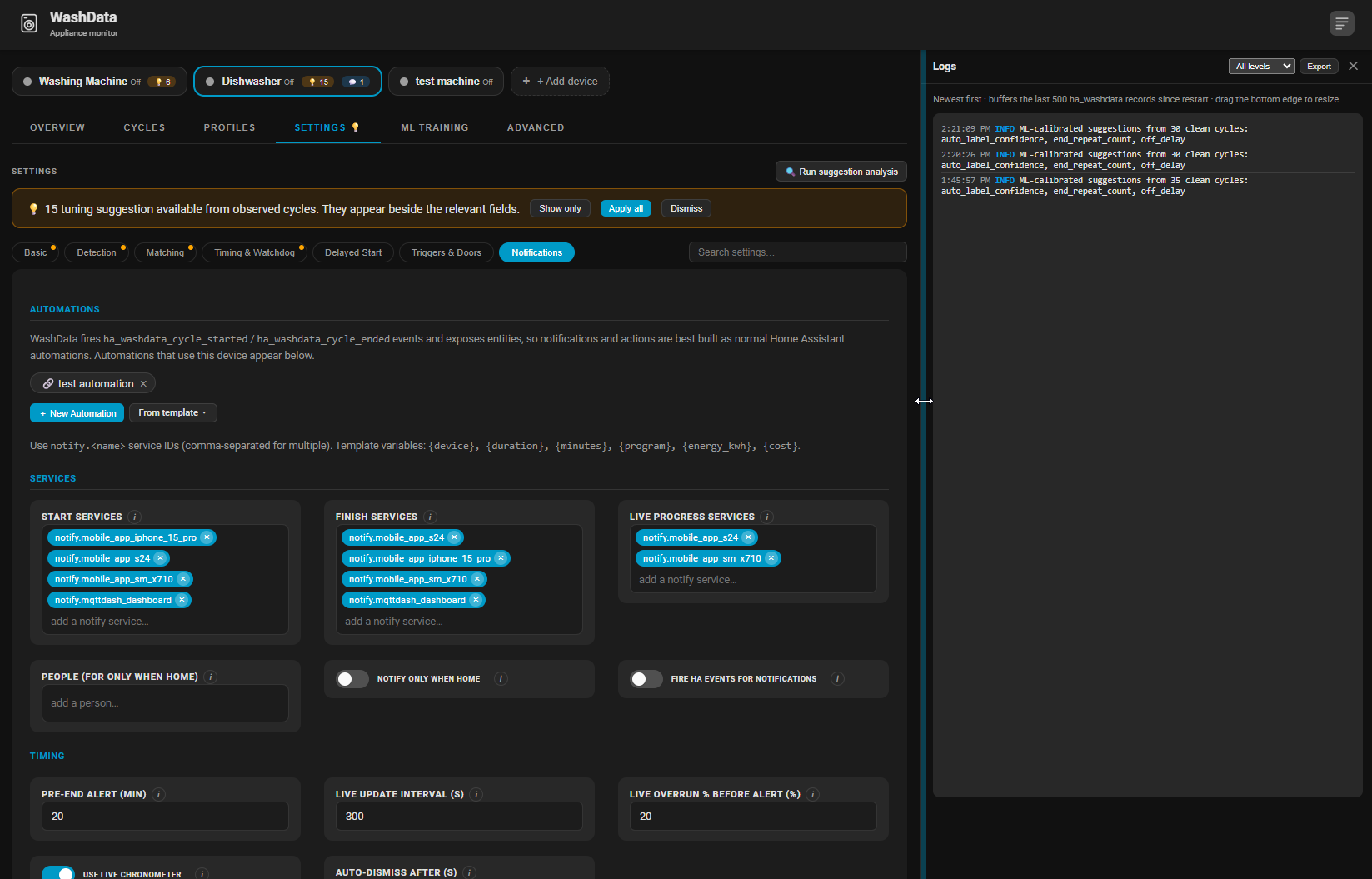Image resolution: width=1372 pixels, height=879 pixels.
Task: Show info for Live Update Interval
Action: coord(476,794)
